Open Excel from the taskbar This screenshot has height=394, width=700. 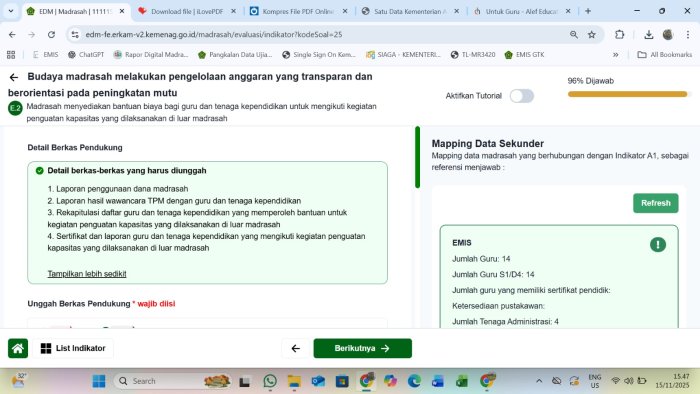point(462,381)
